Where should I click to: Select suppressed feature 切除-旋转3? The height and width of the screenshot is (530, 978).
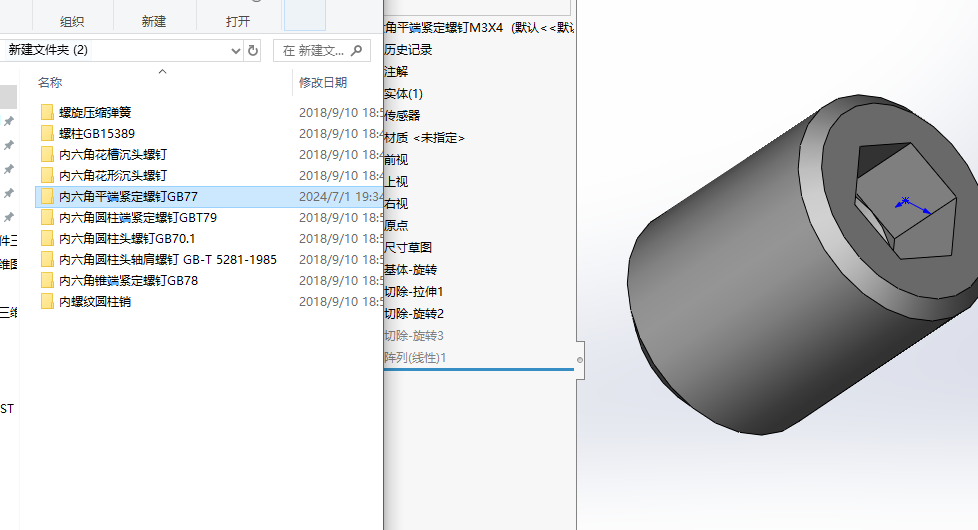[414, 335]
